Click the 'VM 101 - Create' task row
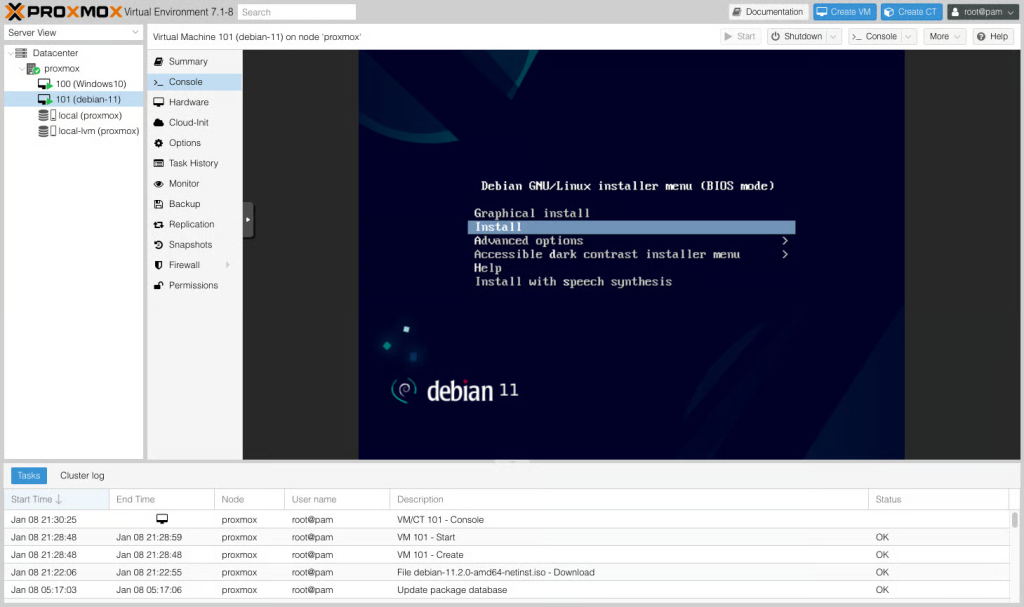 (507, 555)
